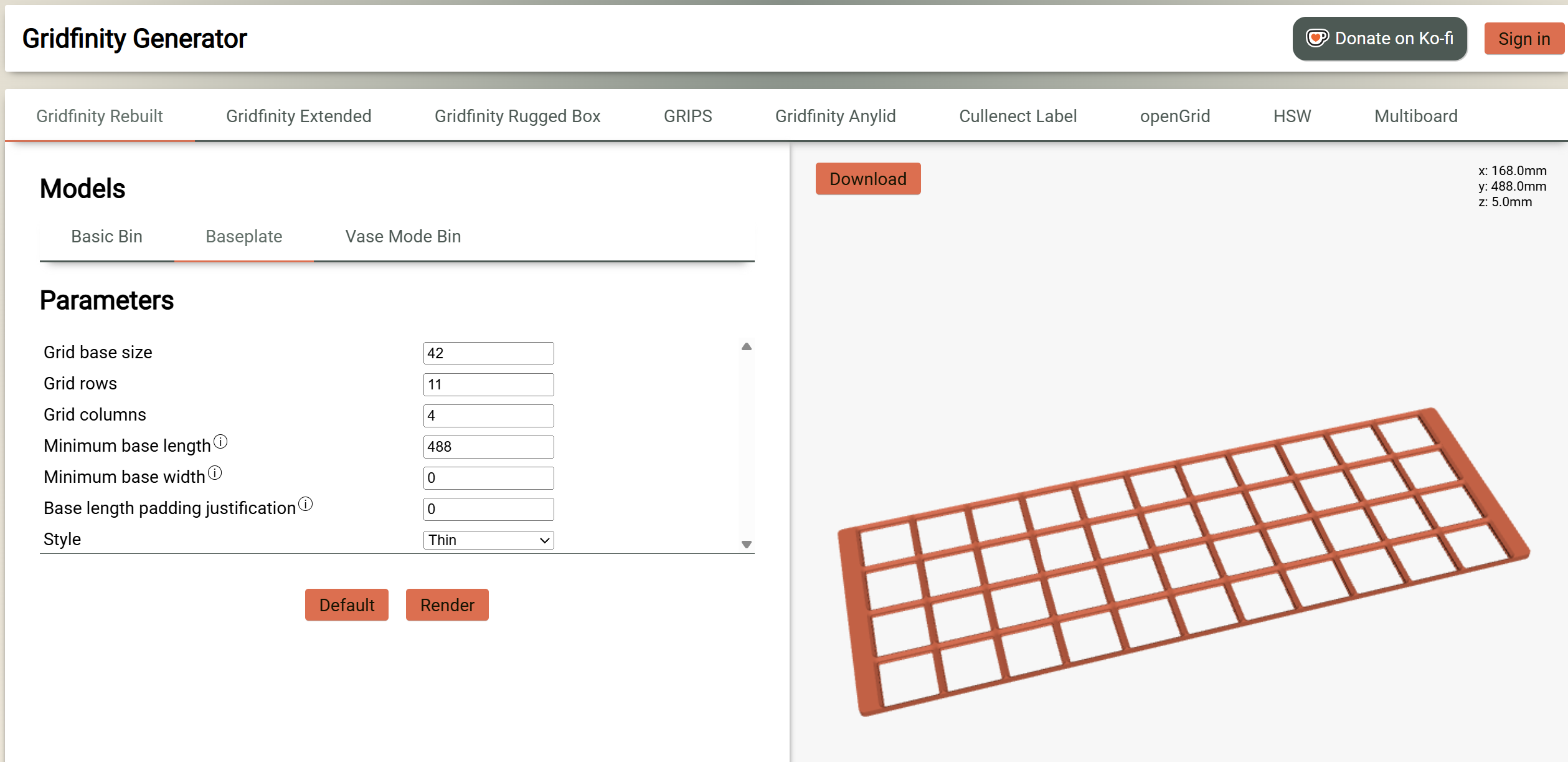Screen dimensions: 1568x762
Task: Focus Base length padding justification field
Action: click(x=489, y=509)
